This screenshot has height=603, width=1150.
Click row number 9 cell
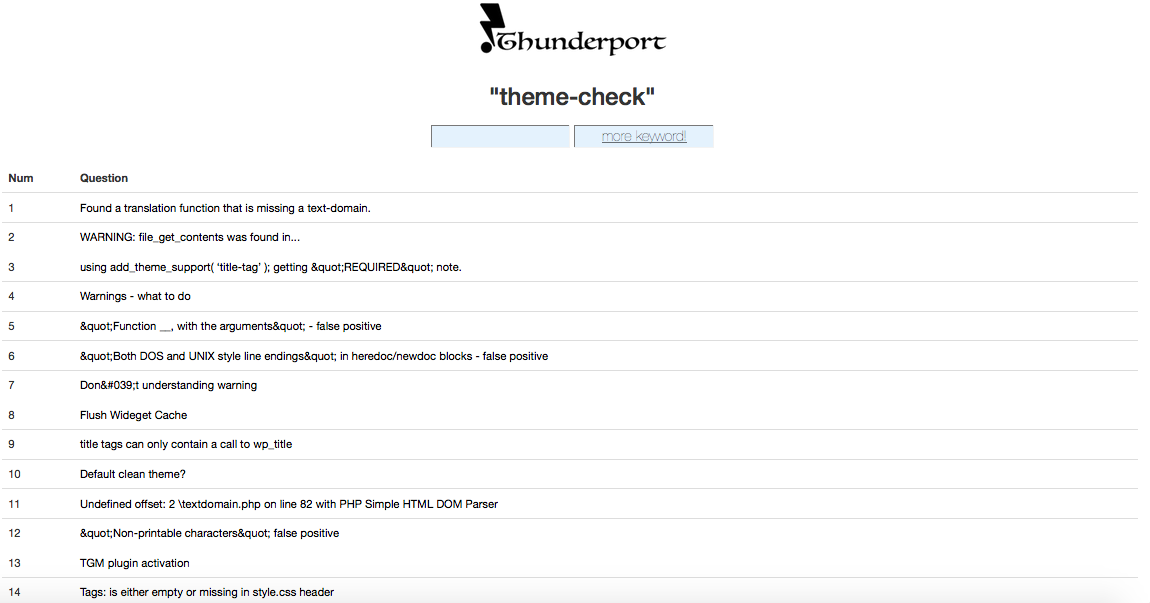pos(11,445)
